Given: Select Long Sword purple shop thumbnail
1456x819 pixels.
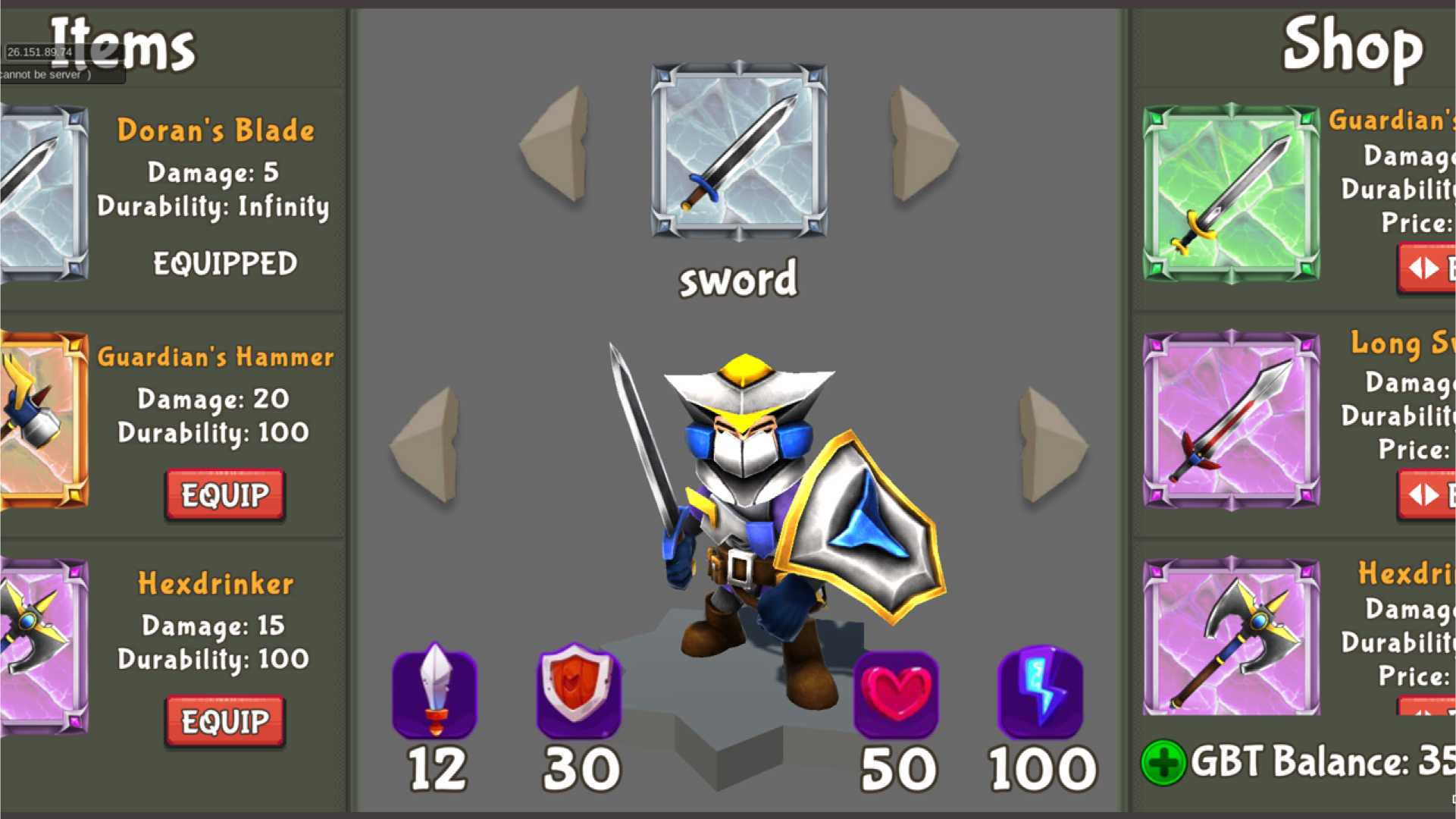Looking at the screenshot, I should 1232,419.
